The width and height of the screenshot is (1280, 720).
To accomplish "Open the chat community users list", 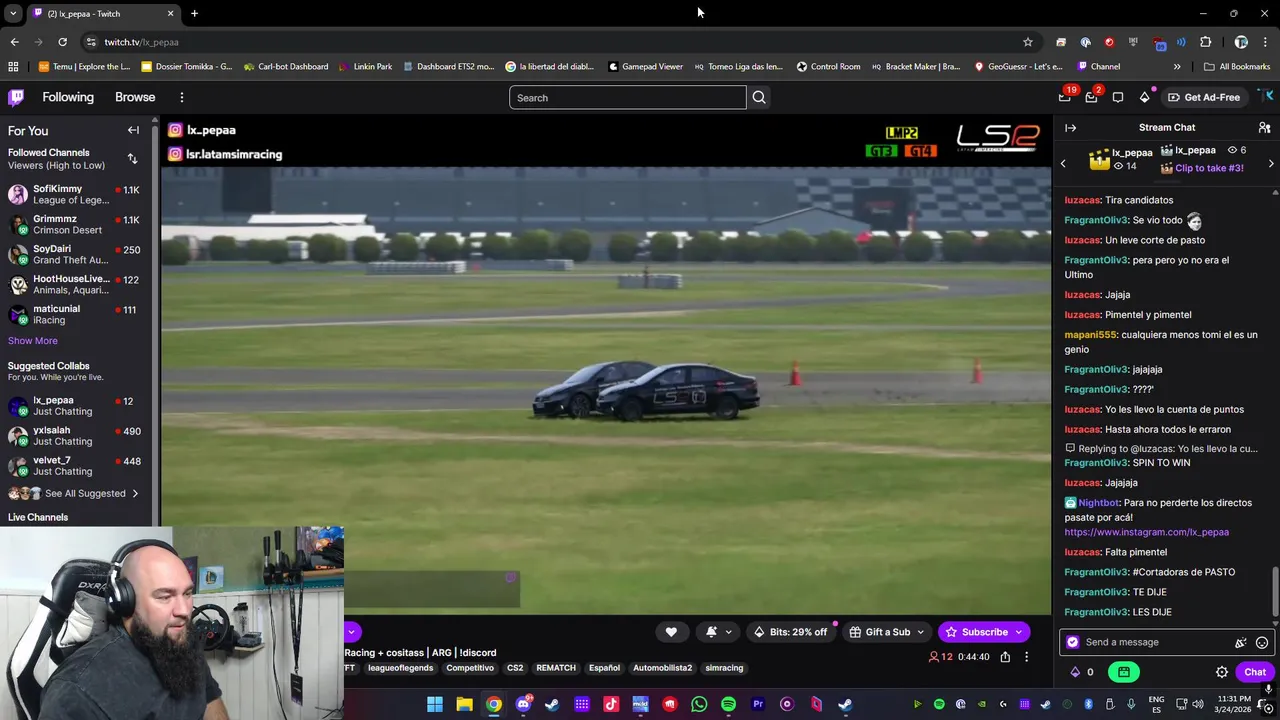I will click(x=1264, y=128).
